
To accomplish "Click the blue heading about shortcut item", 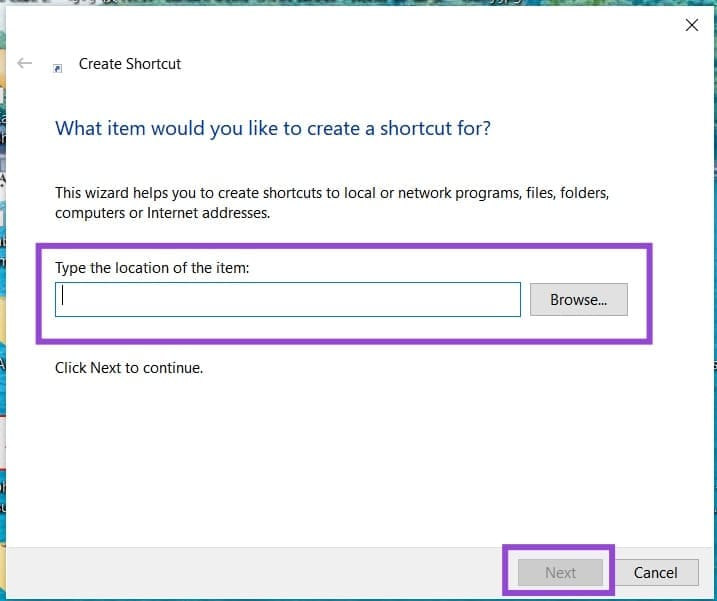I will [x=273, y=128].
